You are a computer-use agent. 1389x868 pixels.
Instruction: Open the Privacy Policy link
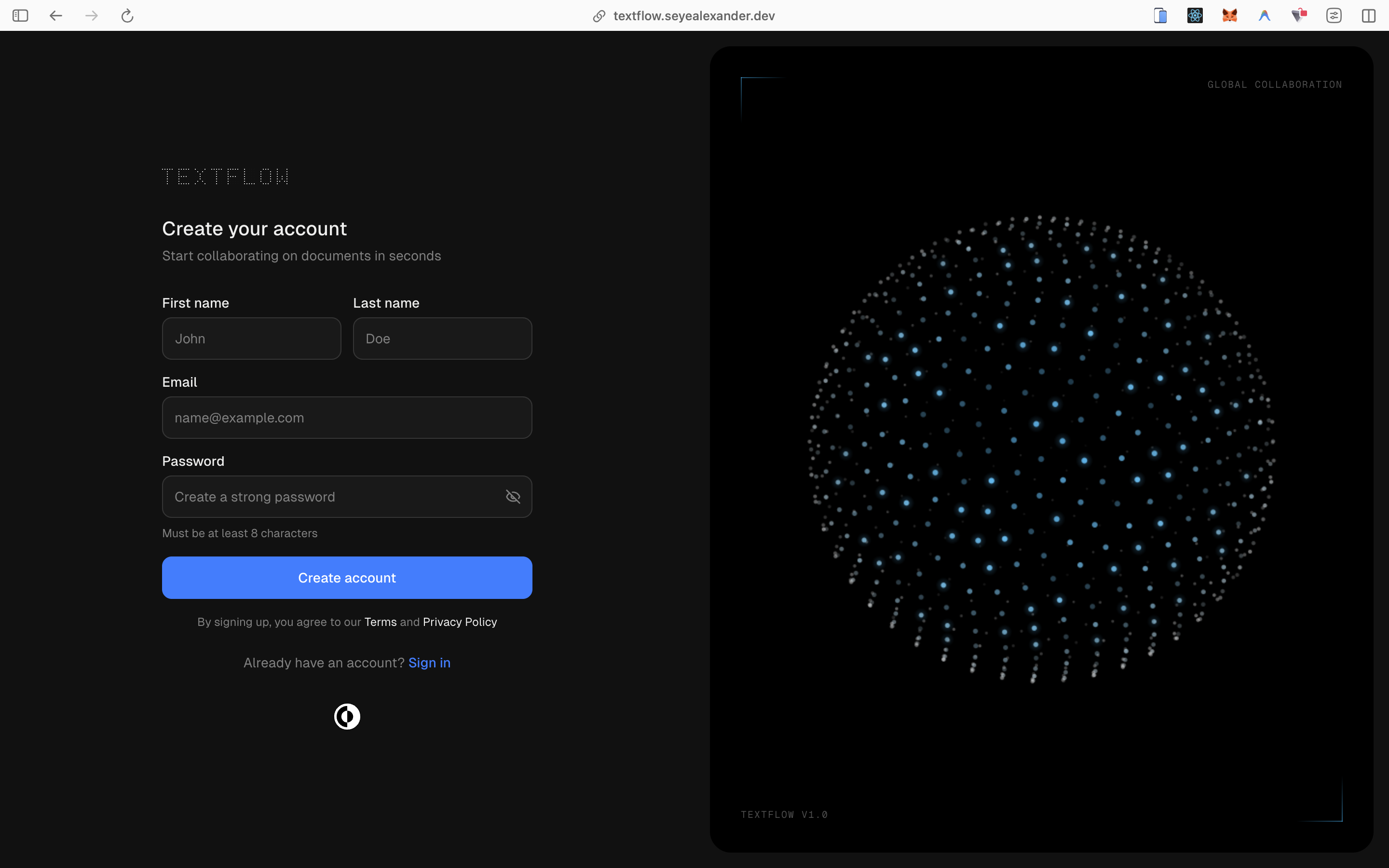[x=459, y=622]
